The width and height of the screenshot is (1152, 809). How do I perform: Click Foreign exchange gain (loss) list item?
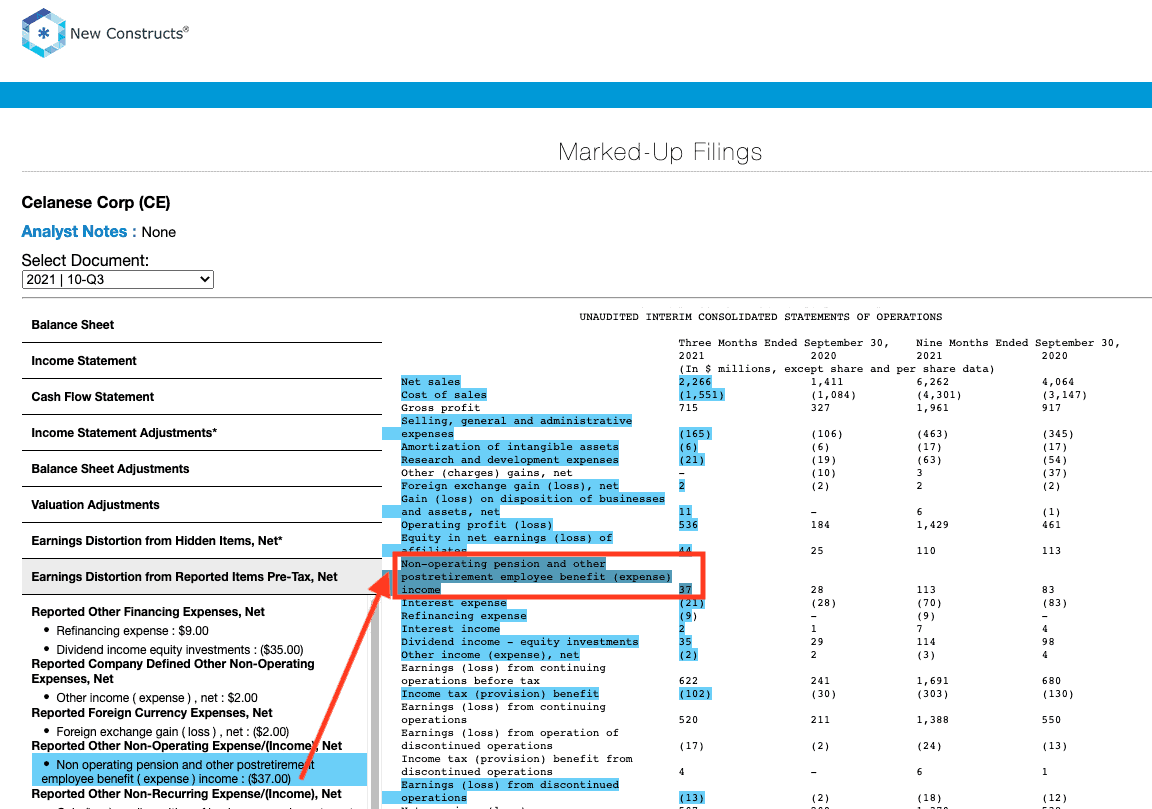click(173, 731)
